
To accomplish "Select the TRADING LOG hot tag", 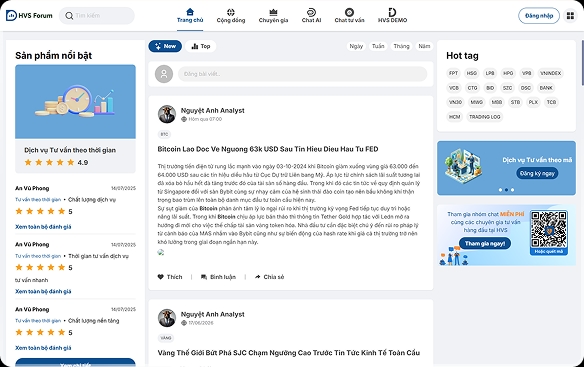I will [x=485, y=117].
